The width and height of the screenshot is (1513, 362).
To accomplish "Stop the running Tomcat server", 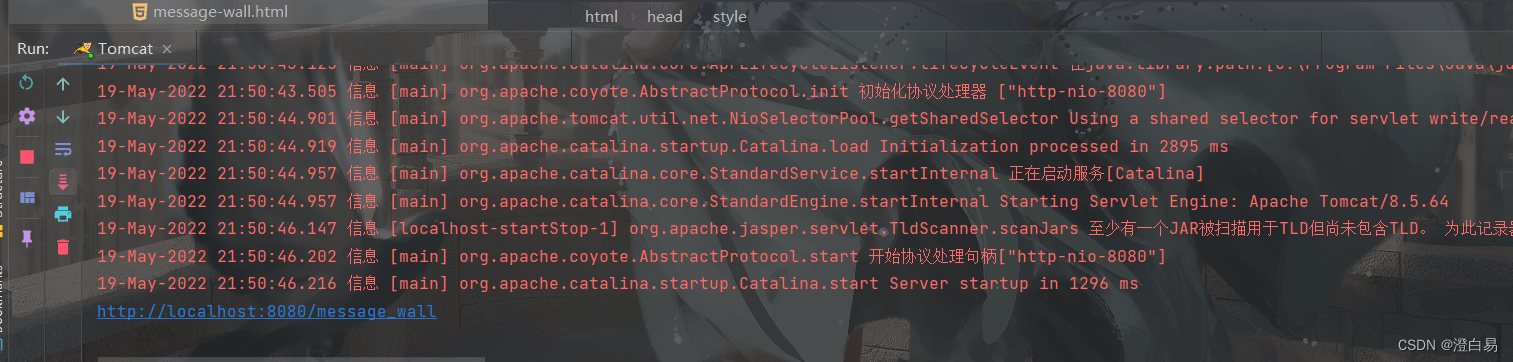I will tap(27, 157).
